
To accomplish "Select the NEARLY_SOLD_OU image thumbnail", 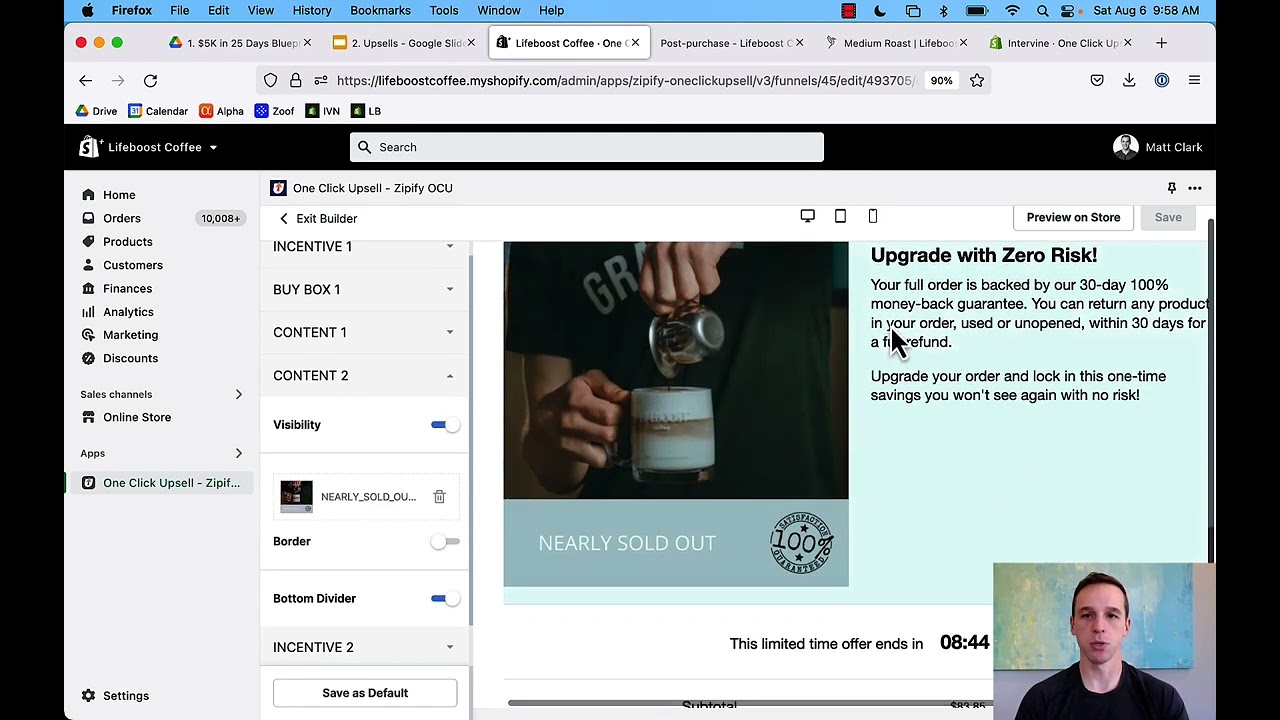I will click(x=296, y=496).
